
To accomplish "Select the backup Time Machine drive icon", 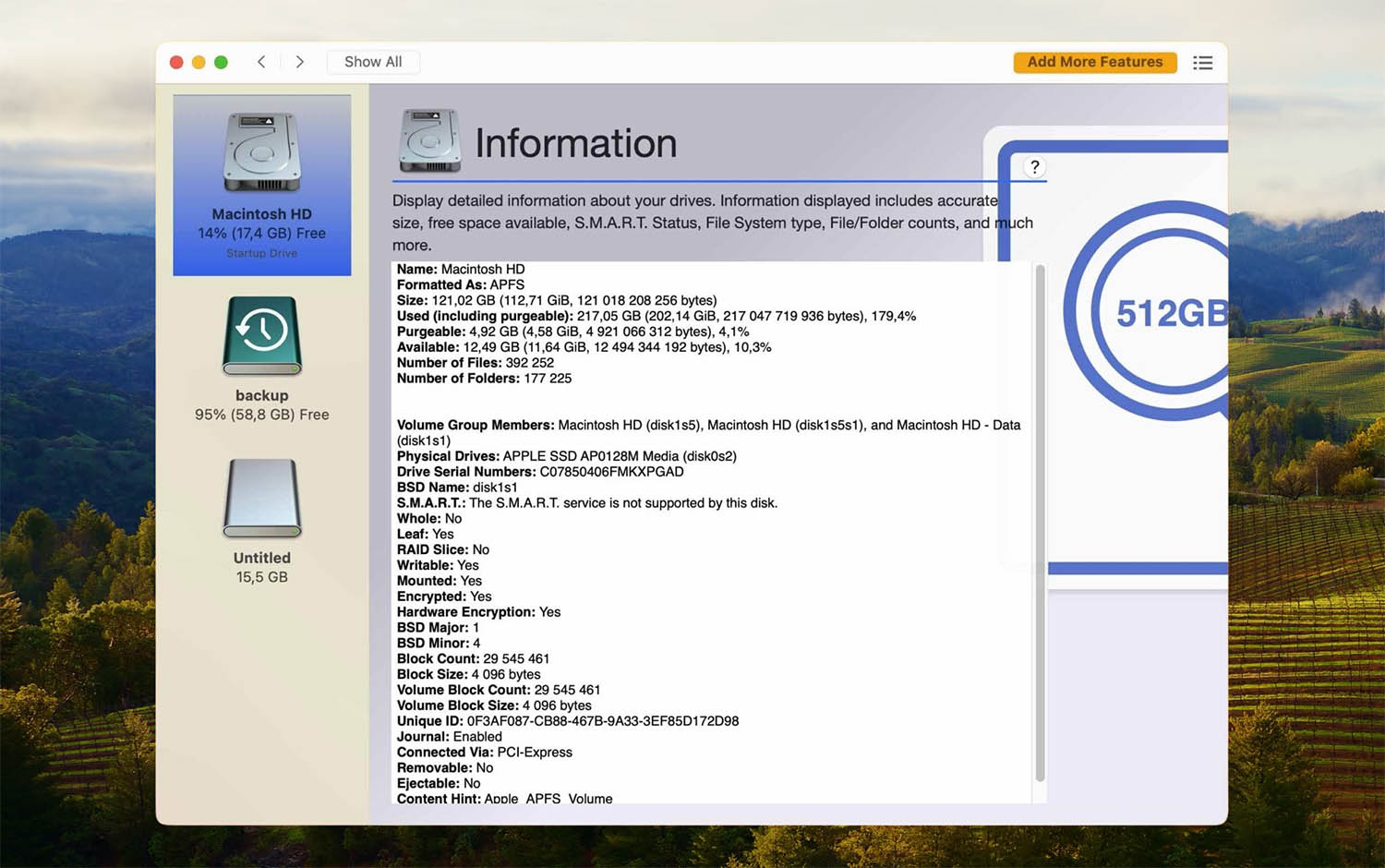I will [x=262, y=335].
